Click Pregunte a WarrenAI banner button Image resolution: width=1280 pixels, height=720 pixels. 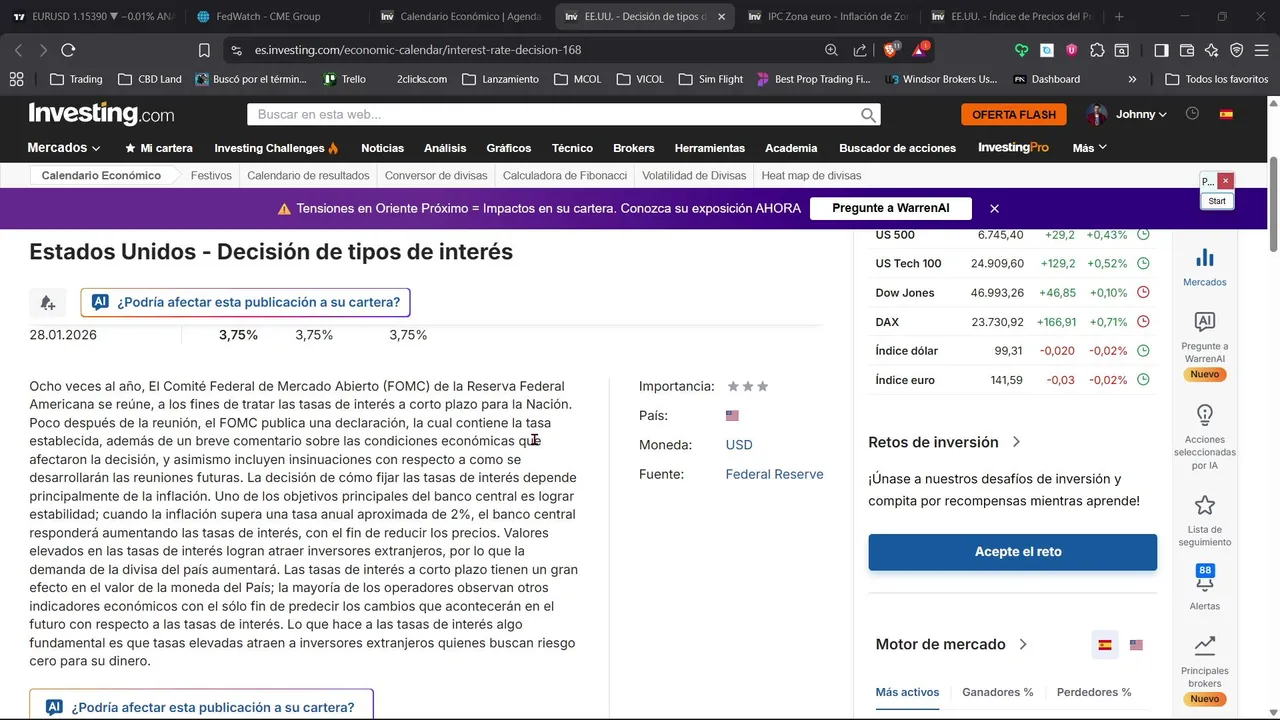tap(891, 208)
